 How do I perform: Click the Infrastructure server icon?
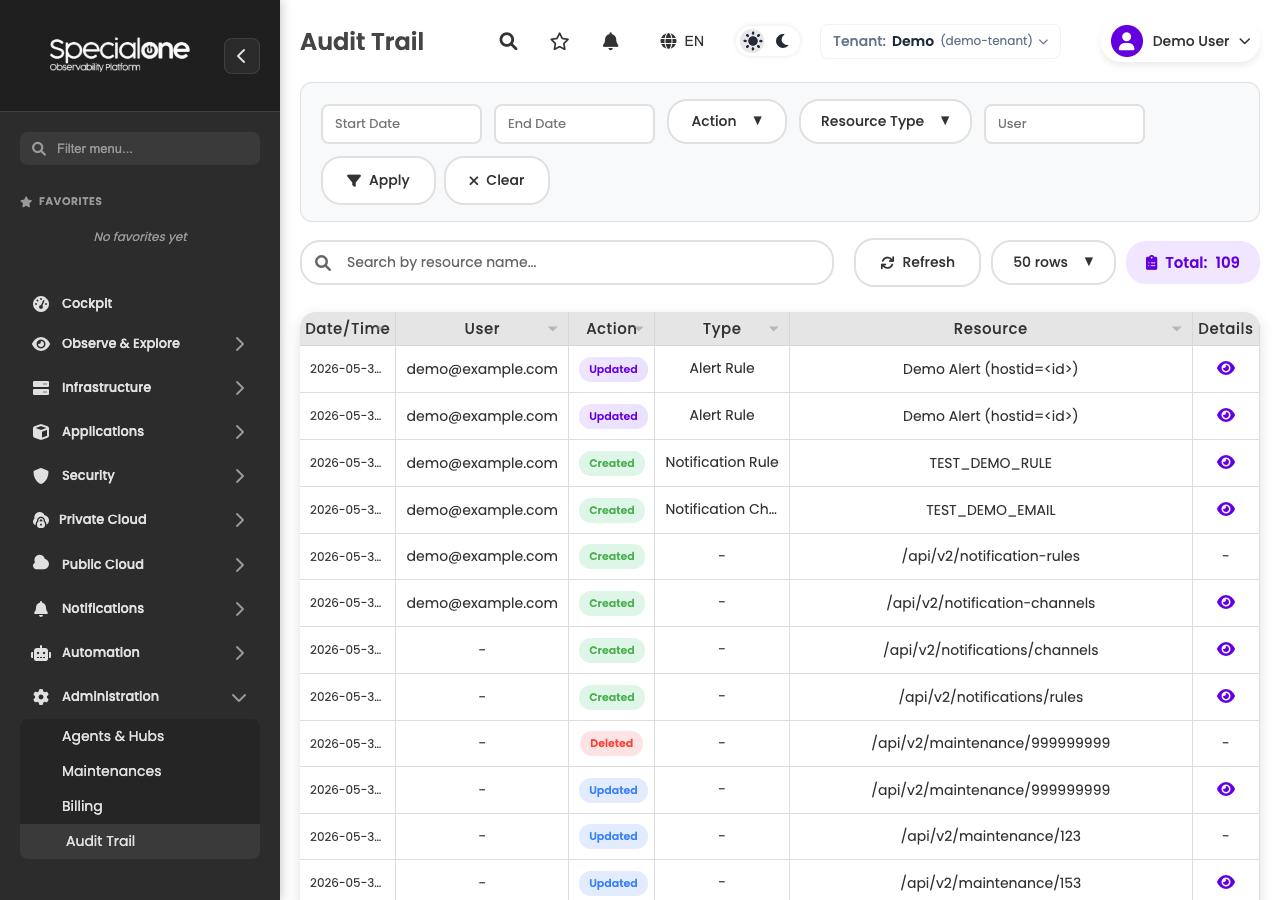point(41,387)
